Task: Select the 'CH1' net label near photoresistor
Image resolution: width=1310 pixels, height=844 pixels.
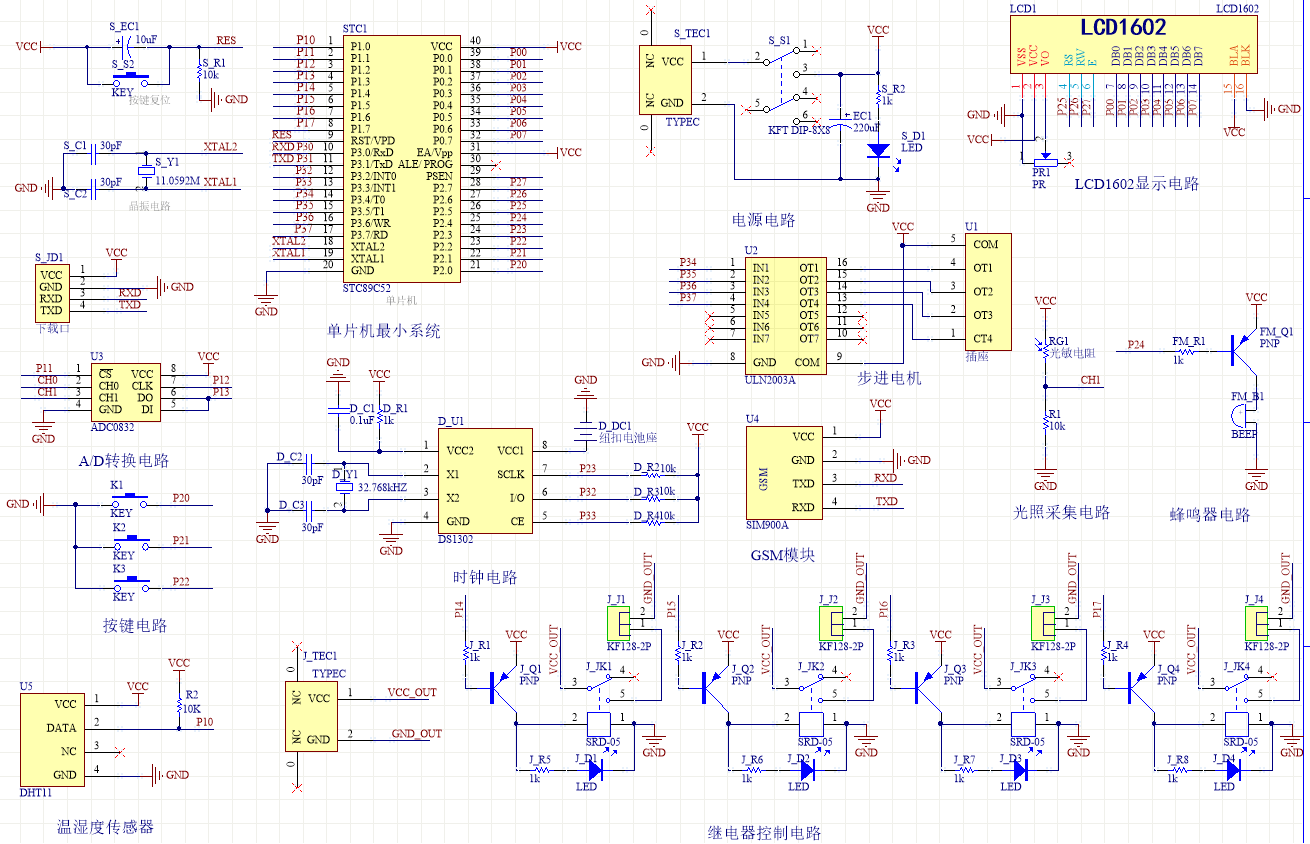Action: coord(1090,380)
